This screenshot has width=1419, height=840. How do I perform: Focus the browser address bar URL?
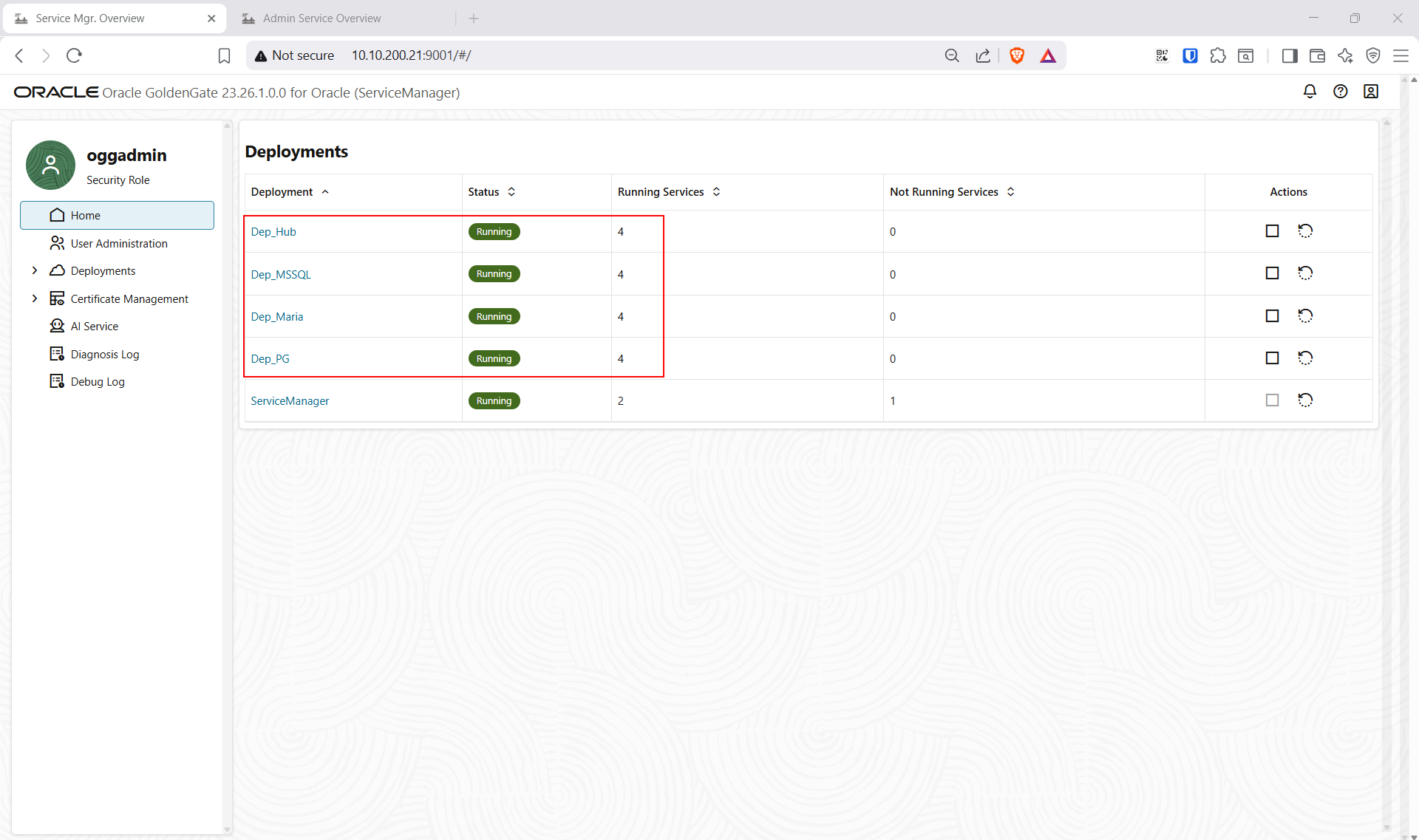pos(411,55)
